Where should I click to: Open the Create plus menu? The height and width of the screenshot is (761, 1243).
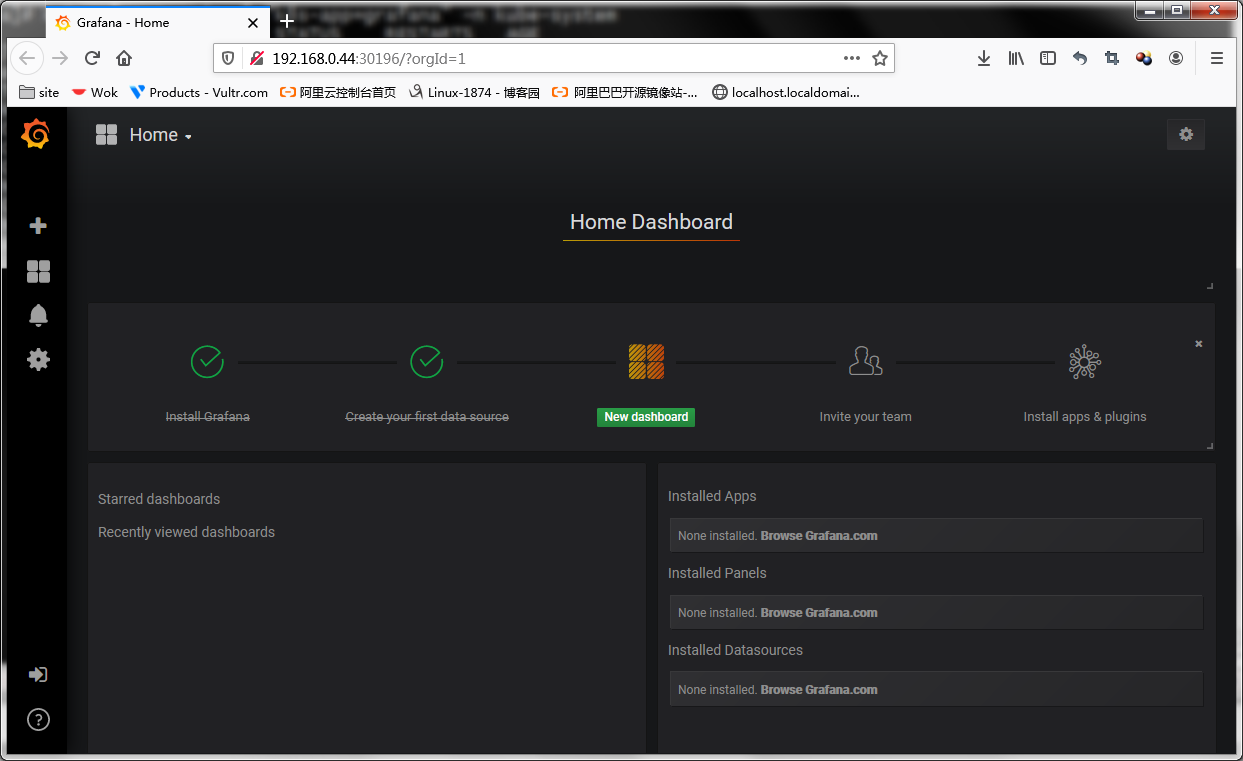point(38,226)
